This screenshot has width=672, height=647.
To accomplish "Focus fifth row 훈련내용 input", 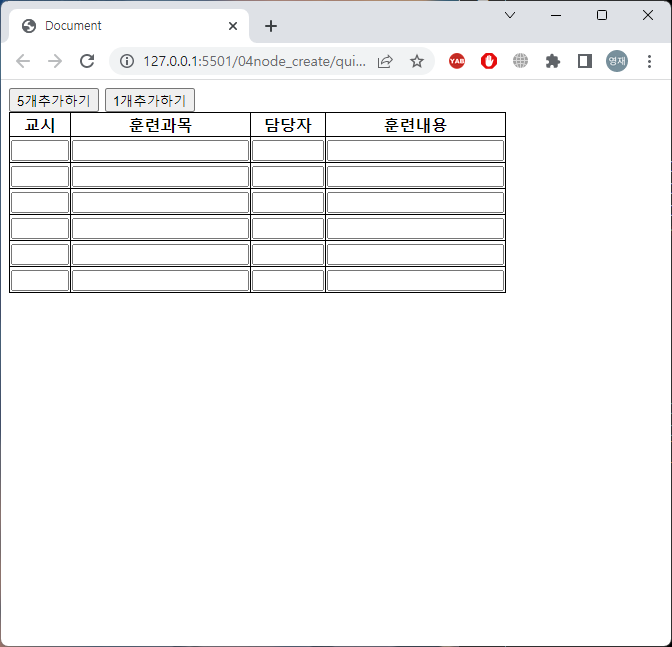I will [x=415, y=255].
